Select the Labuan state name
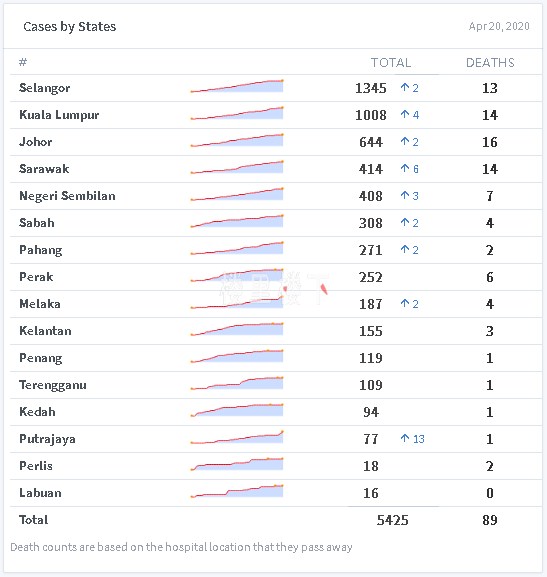 click(40, 493)
